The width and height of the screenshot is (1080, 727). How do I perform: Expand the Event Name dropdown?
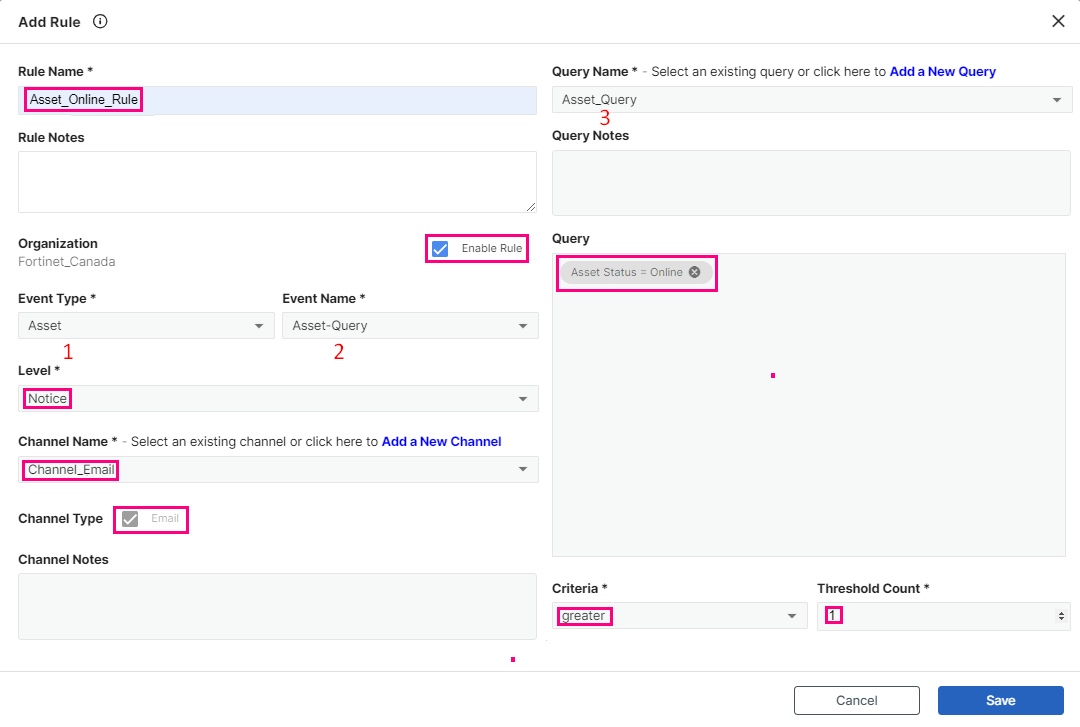coord(410,326)
